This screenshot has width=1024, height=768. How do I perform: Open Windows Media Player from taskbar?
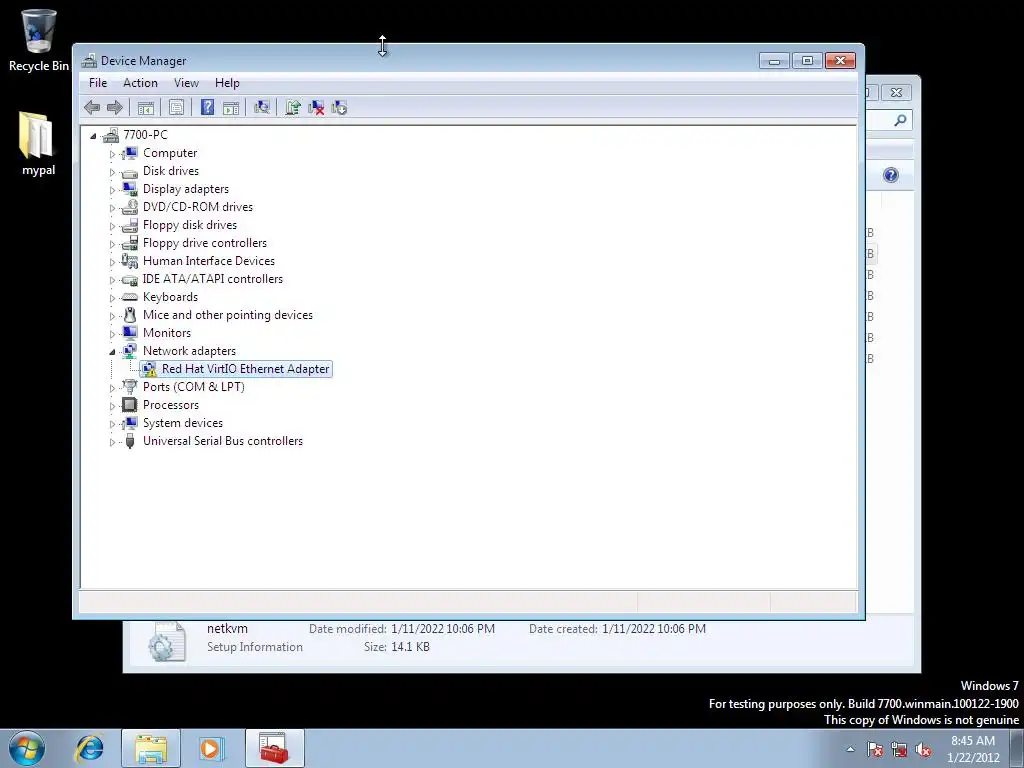tap(211, 748)
